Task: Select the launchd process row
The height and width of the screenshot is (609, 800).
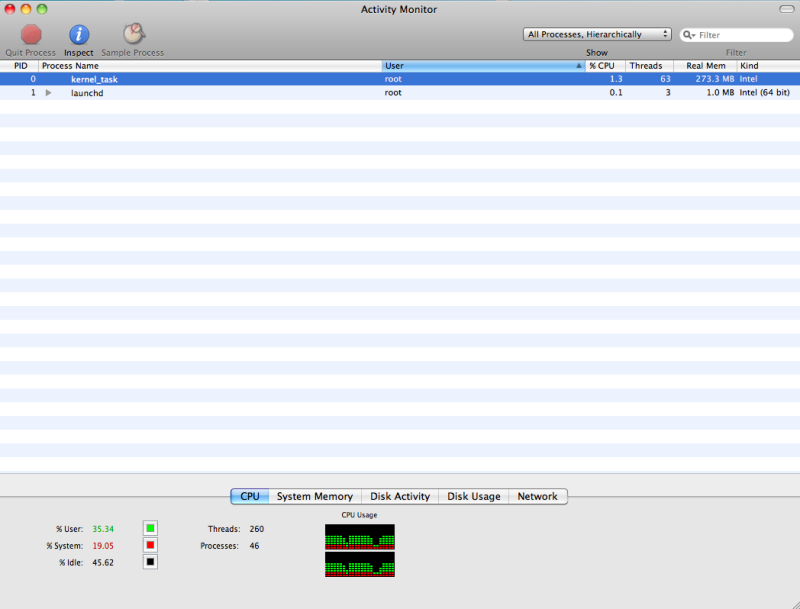Action: (x=400, y=93)
